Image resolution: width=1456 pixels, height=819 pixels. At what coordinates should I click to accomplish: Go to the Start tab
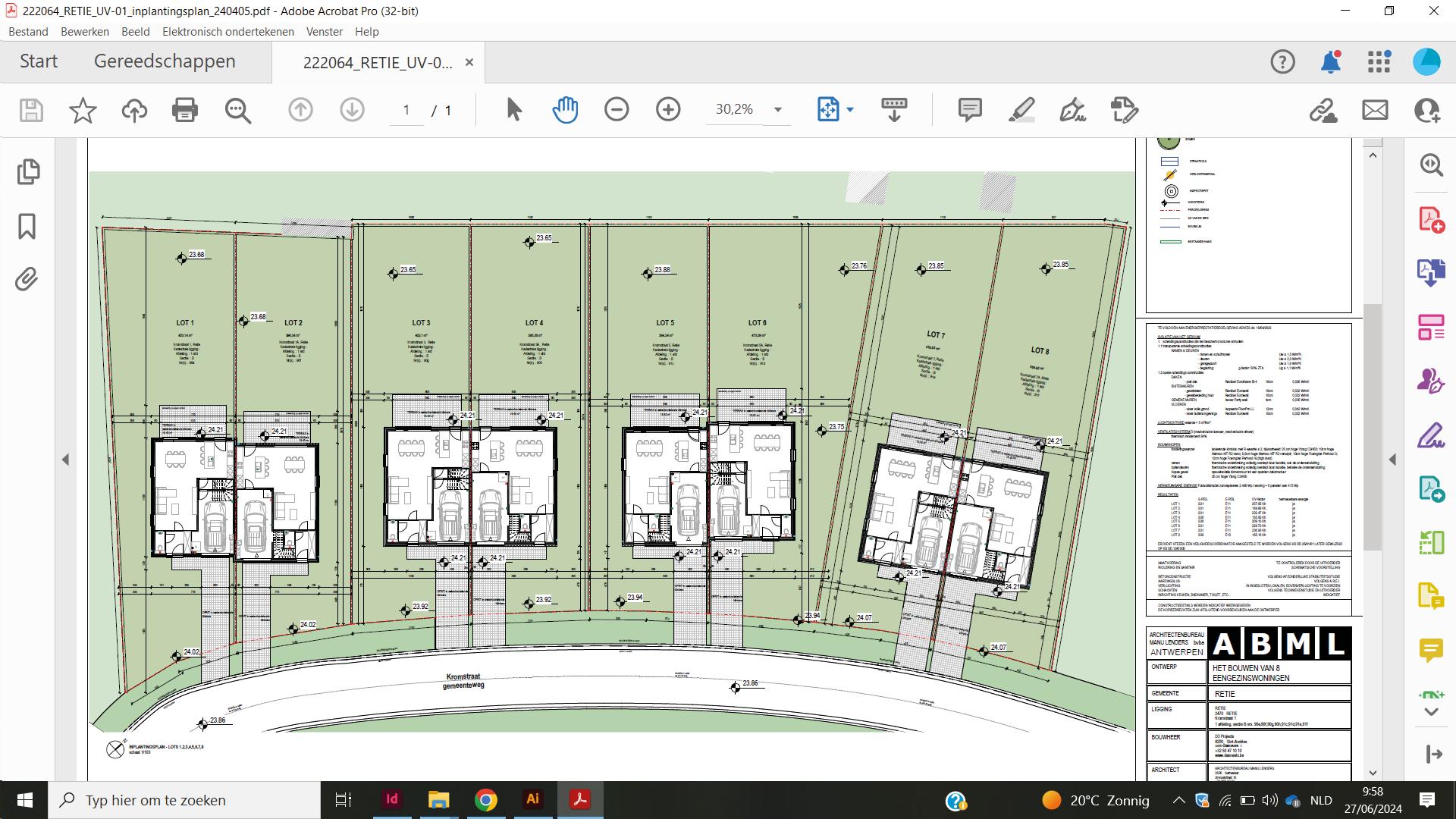[39, 61]
